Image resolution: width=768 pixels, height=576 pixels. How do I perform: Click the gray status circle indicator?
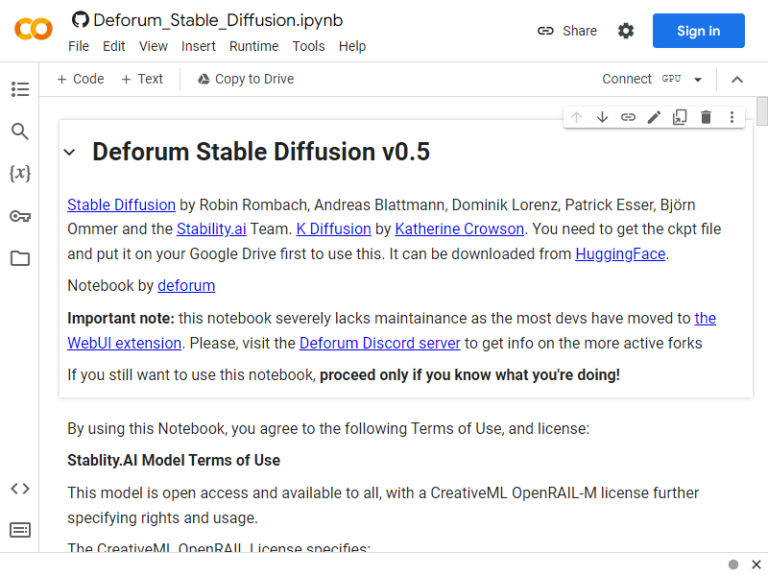[733, 564]
